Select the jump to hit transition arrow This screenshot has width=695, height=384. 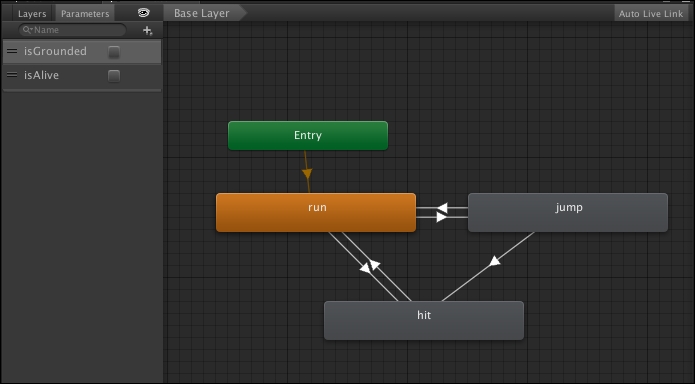[x=494, y=262]
